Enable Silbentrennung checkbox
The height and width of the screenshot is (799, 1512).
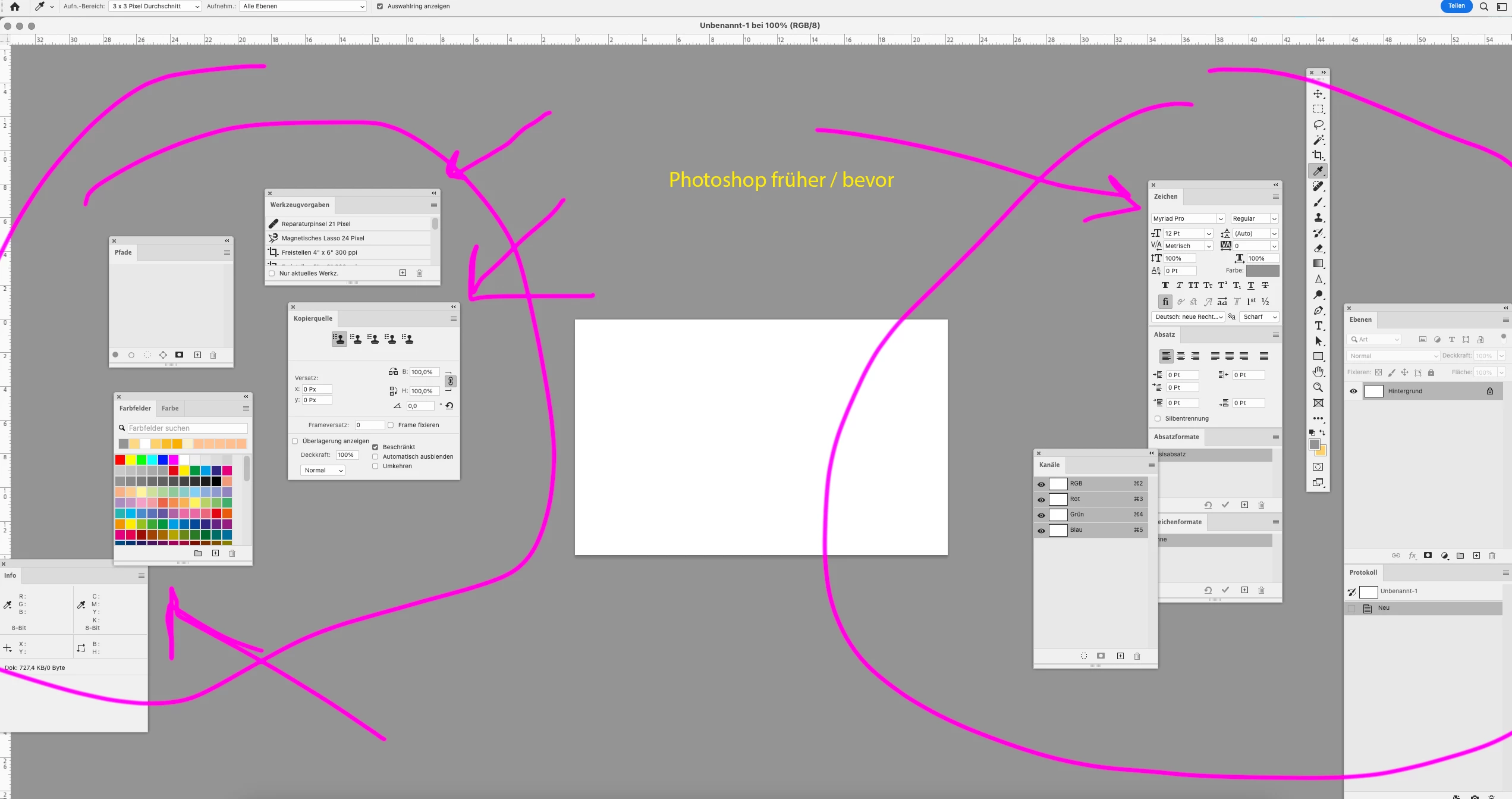[x=1158, y=419]
